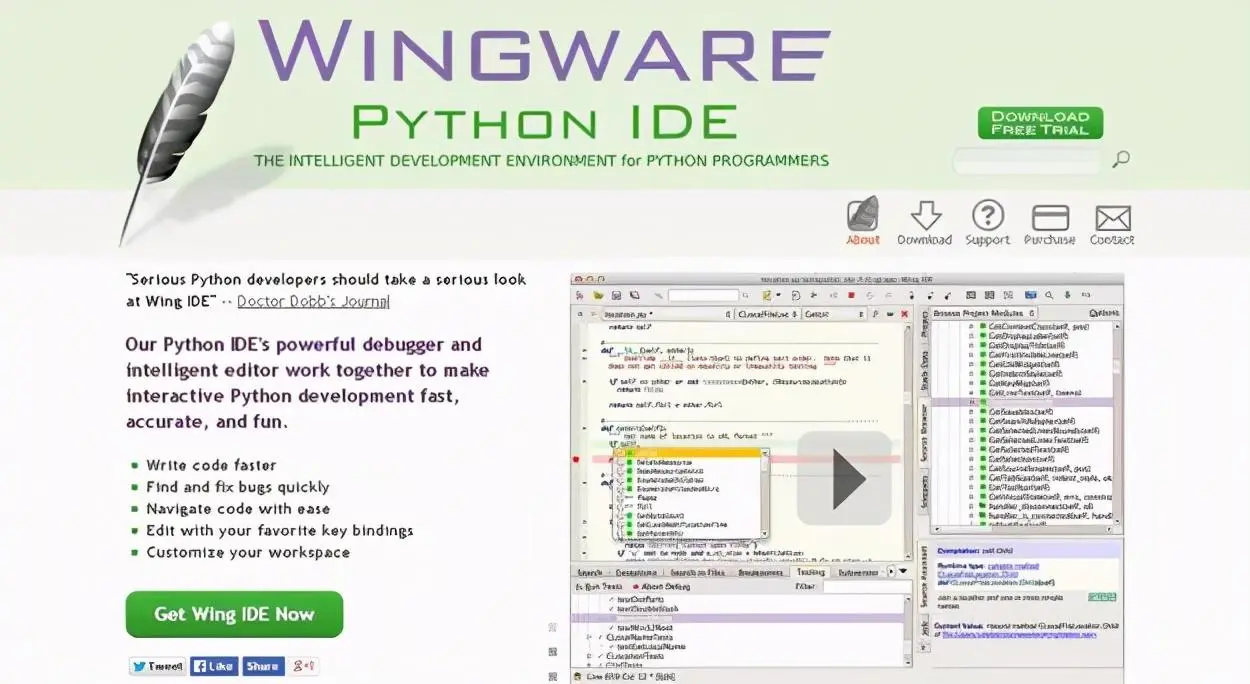Click the feather quill logo image
The width and height of the screenshot is (1250, 684).
point(178,135)
